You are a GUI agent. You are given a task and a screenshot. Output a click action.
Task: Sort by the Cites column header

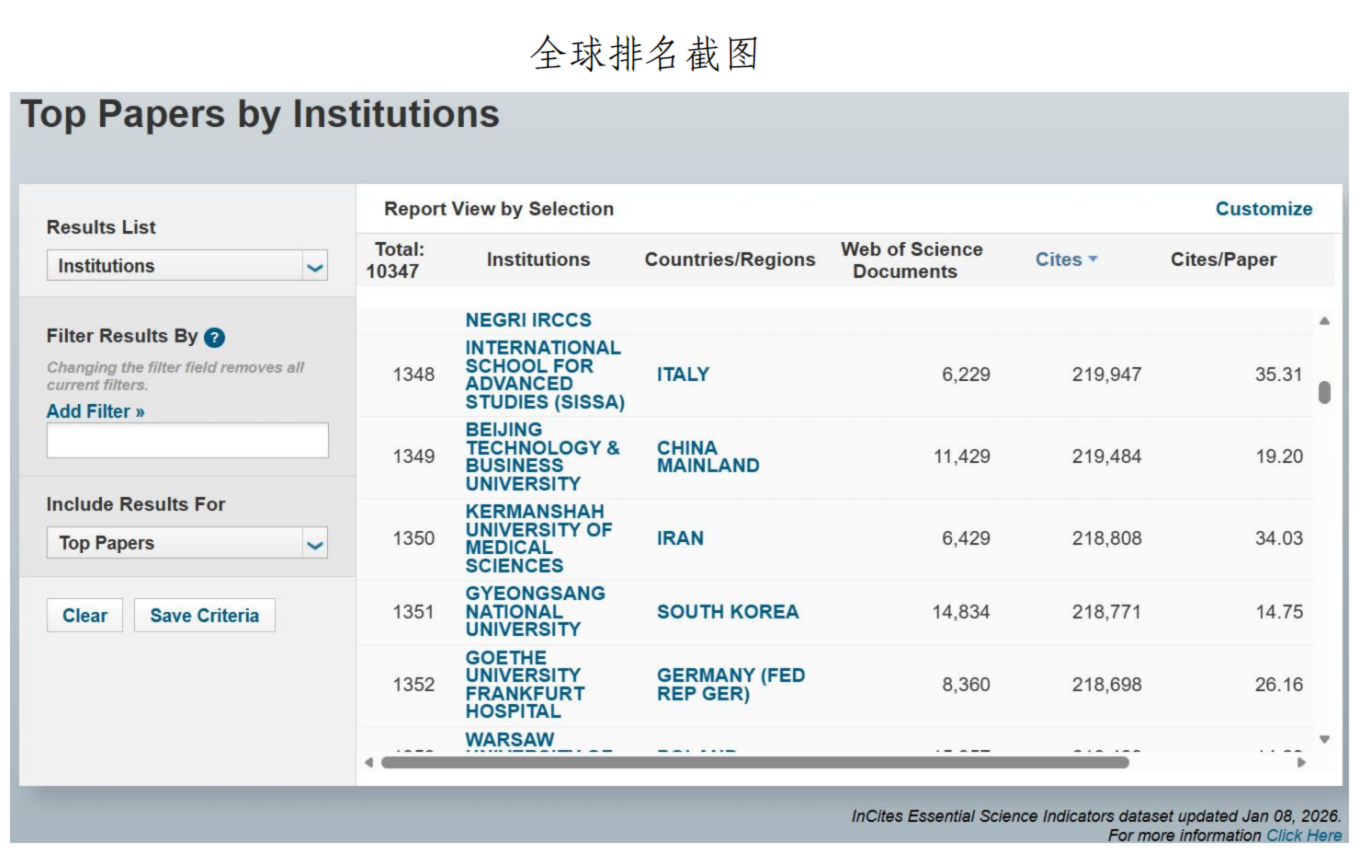point(1058,260)
